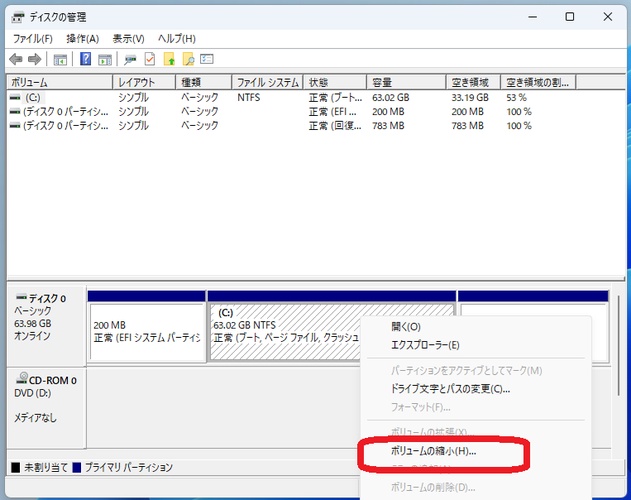Click the page with red checkmark icon
This screenshot has width=631, height=500.
pos(150,59)
